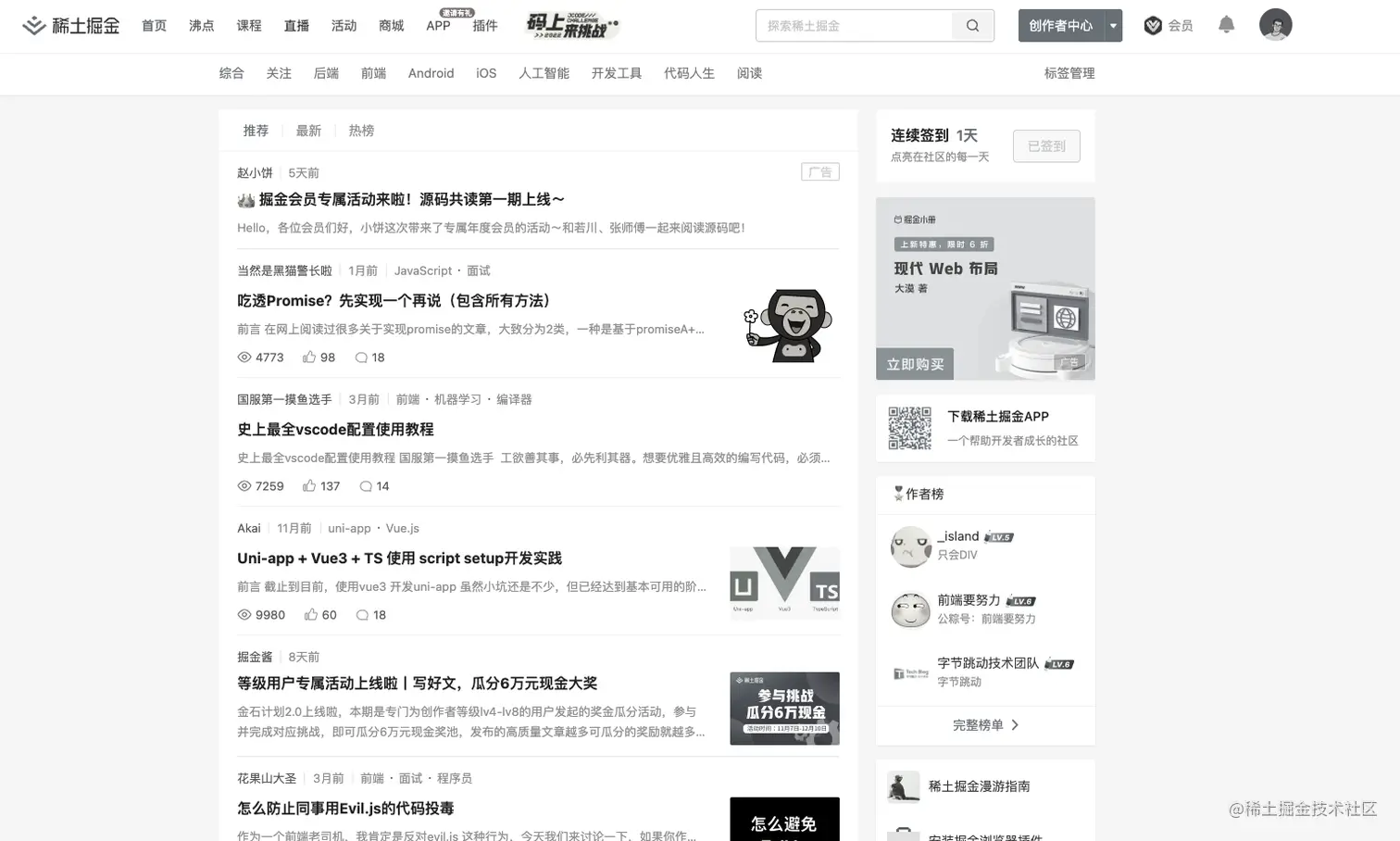Open the 吃透Promise article title
1400x841 pixels.
(x=396, y=300)
